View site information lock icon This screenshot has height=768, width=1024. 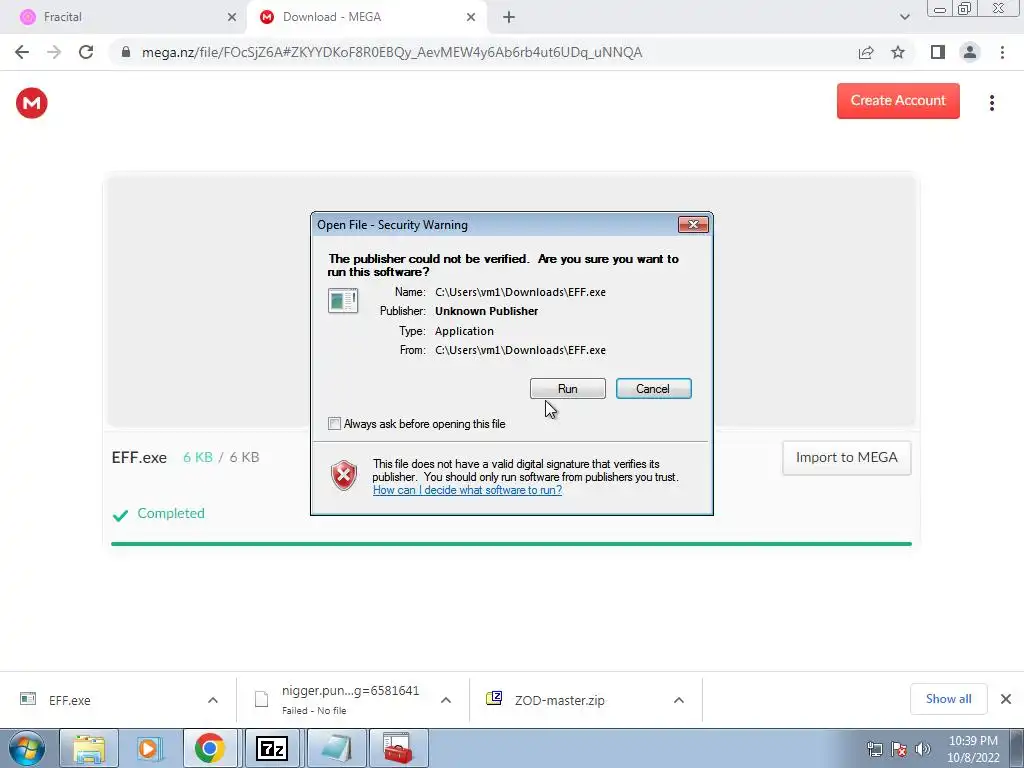point(126,52)
